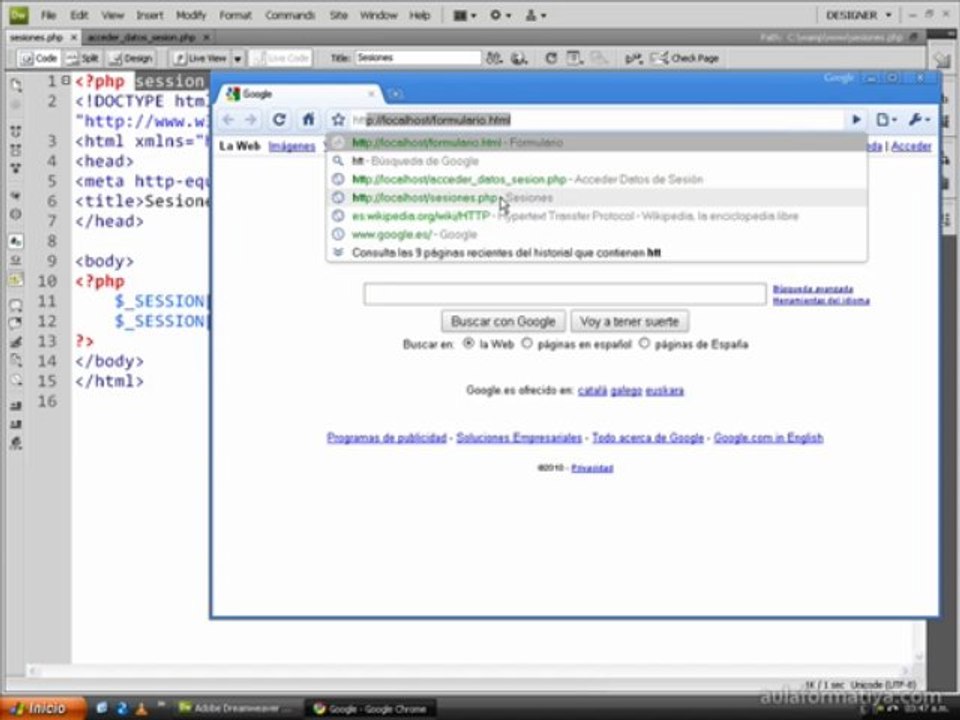Viewport: 960px width, 720px height.
Task: Switch Dreamweaver to Code view
Action: [39, 58]
